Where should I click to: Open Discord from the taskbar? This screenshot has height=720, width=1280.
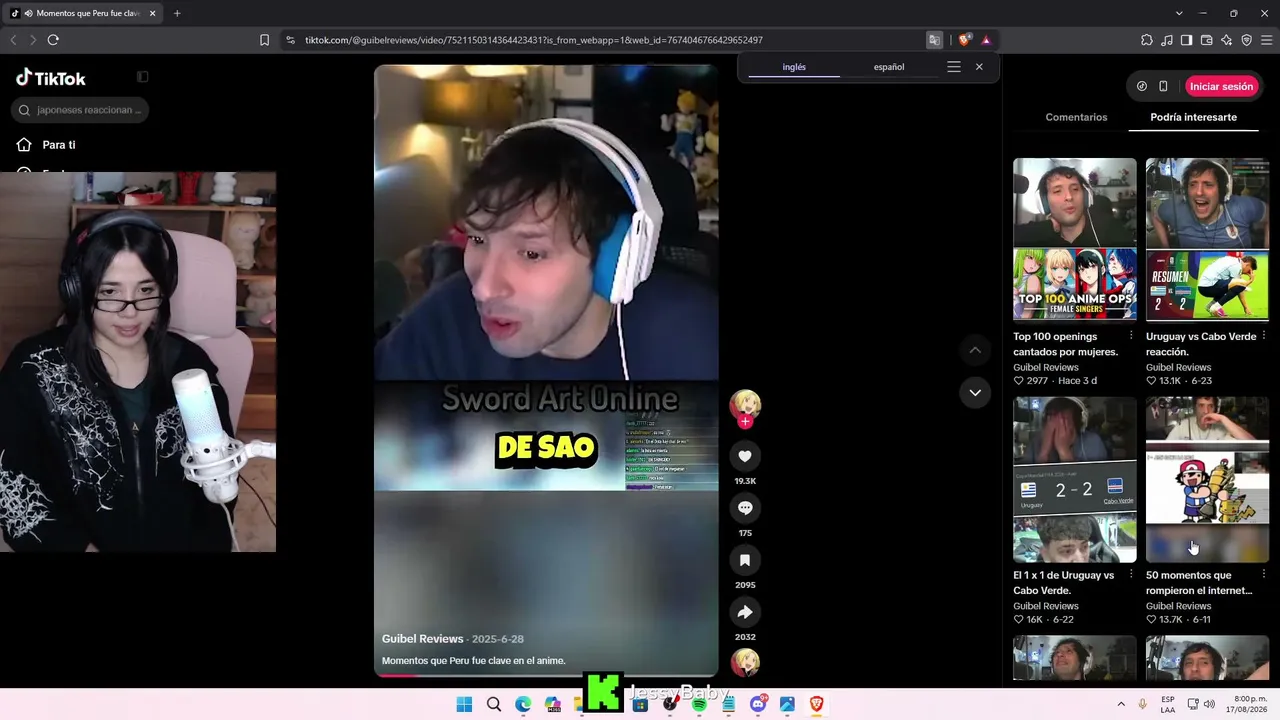(758, 705)
